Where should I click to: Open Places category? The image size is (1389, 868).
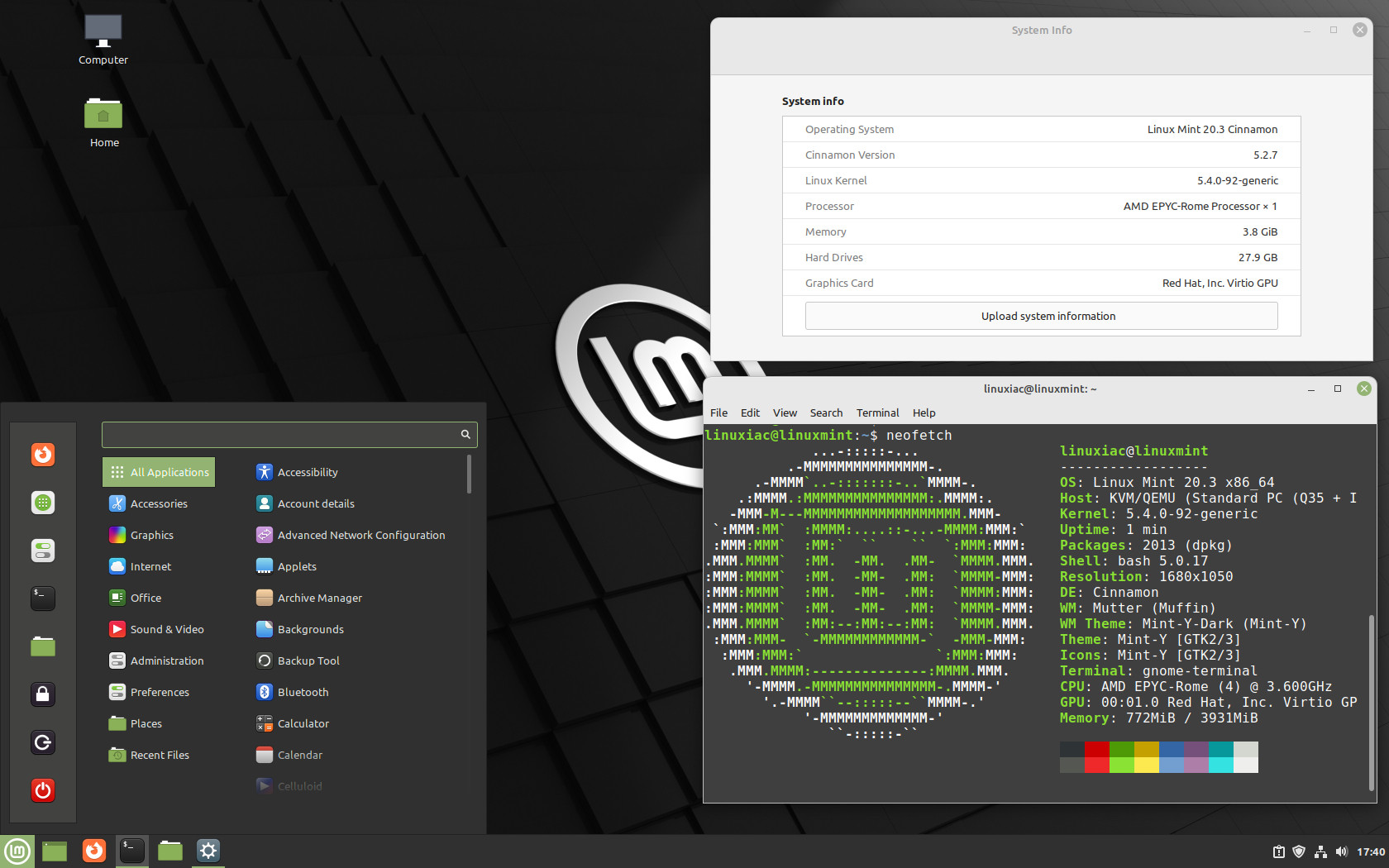[136, 723]
